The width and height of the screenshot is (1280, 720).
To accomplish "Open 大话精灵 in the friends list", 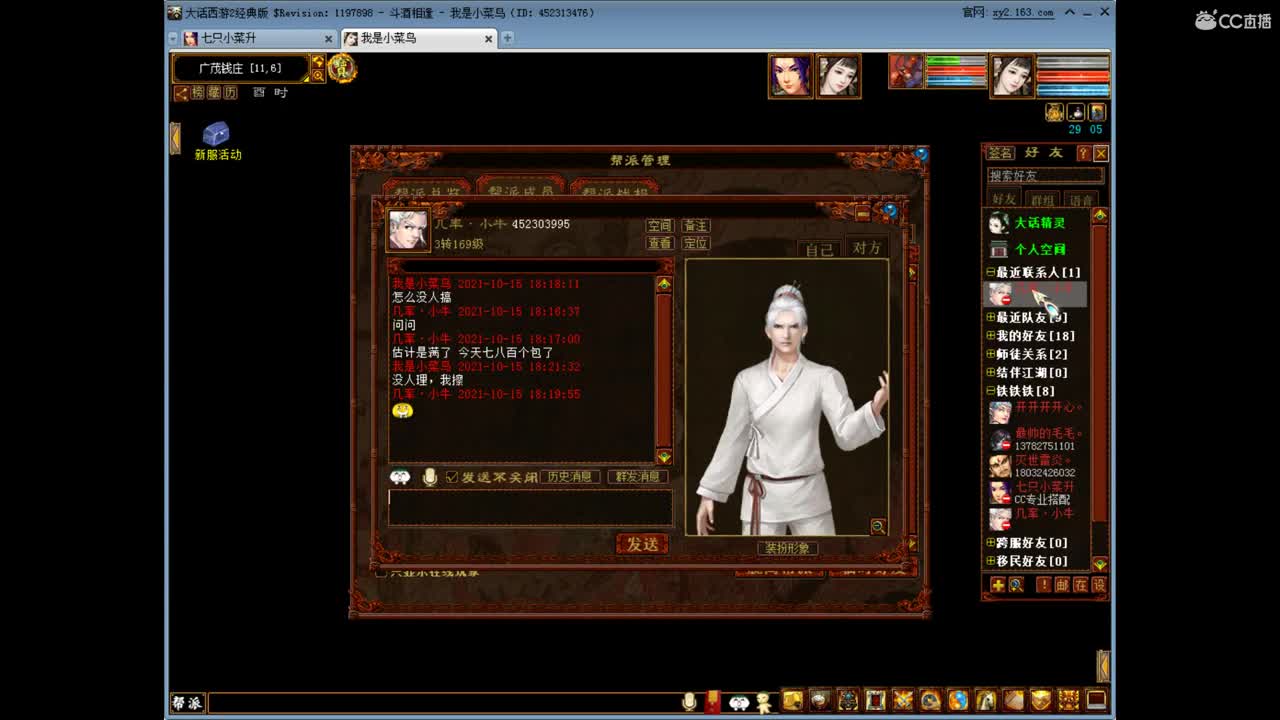I will click(1040, 223).
